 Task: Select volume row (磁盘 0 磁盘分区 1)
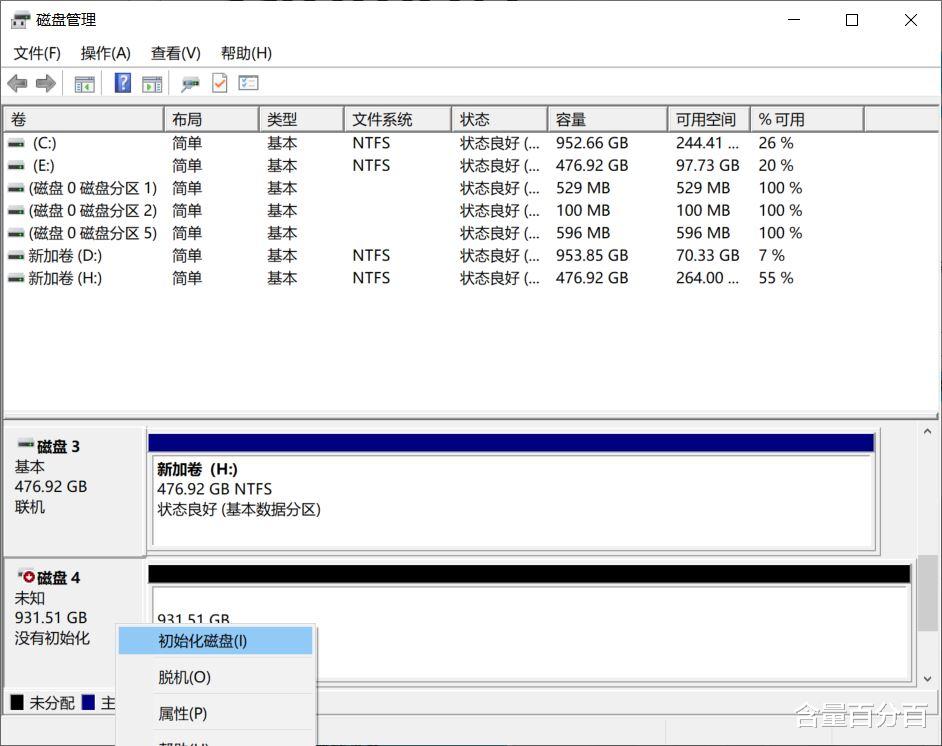pyautogui.click(x=470, y=189)
